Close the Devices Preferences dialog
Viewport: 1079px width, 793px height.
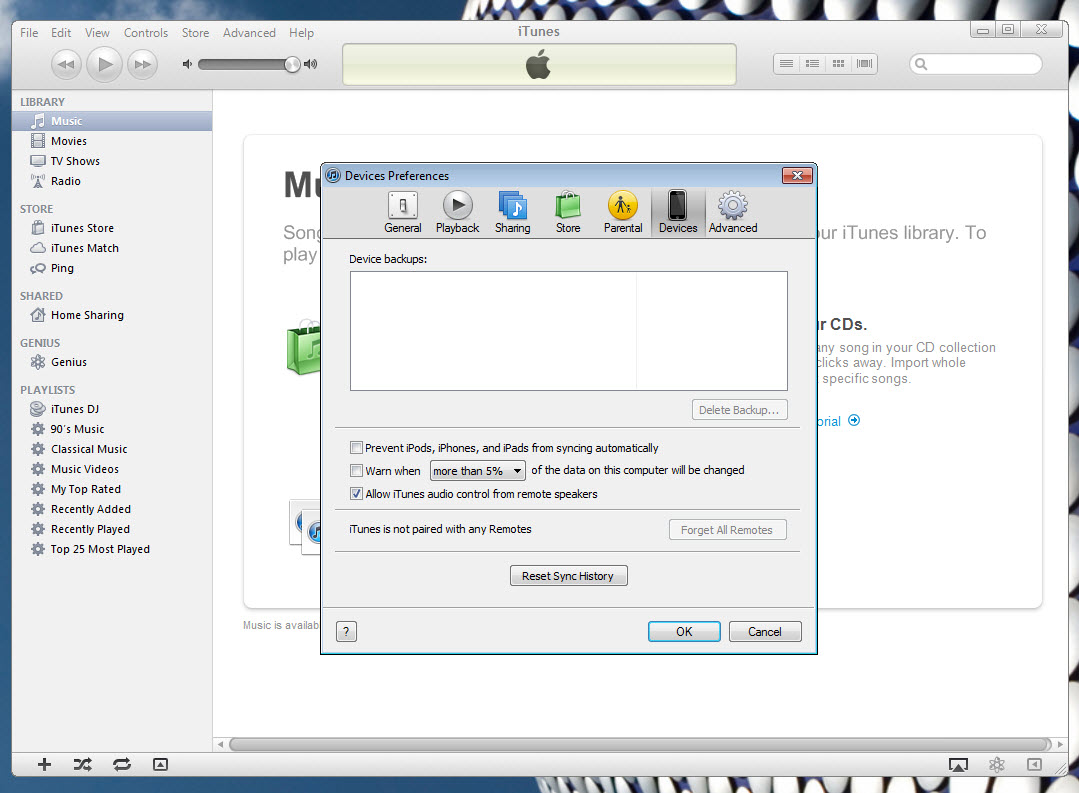coord(798,176)
